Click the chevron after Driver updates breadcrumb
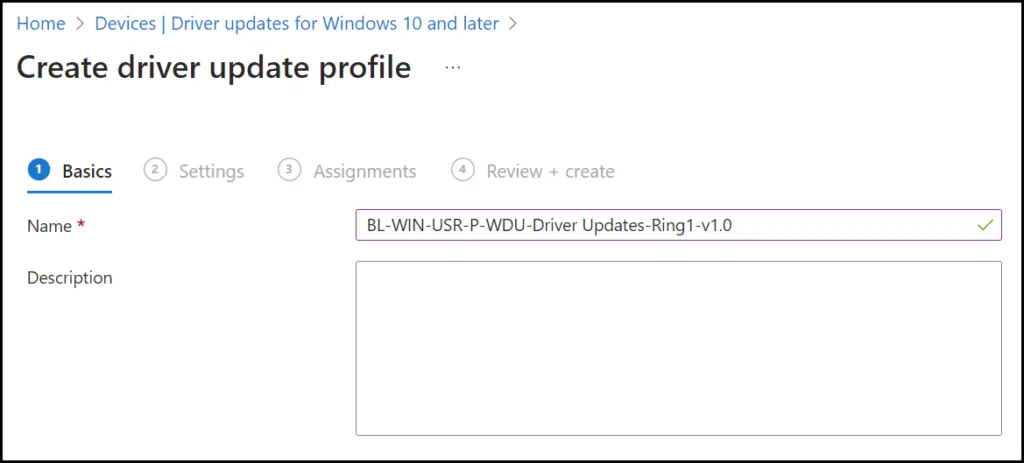The image size is (1024, 463). (513, 23)
